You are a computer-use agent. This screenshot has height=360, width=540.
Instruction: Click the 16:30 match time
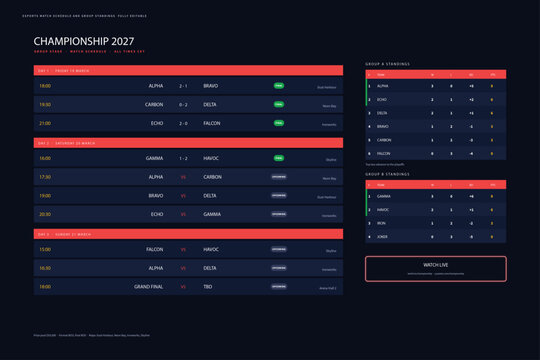tap(45, 268)
